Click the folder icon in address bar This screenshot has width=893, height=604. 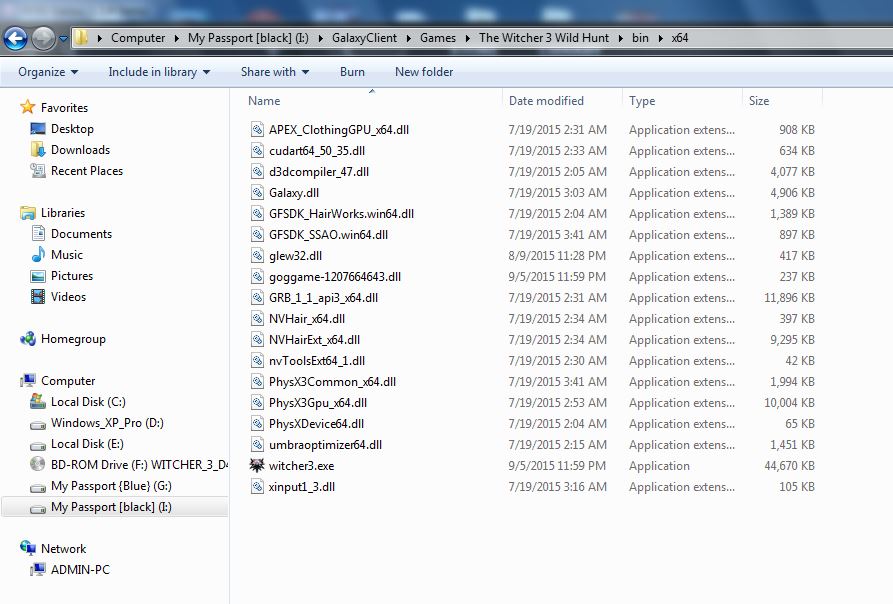point(81,38)
